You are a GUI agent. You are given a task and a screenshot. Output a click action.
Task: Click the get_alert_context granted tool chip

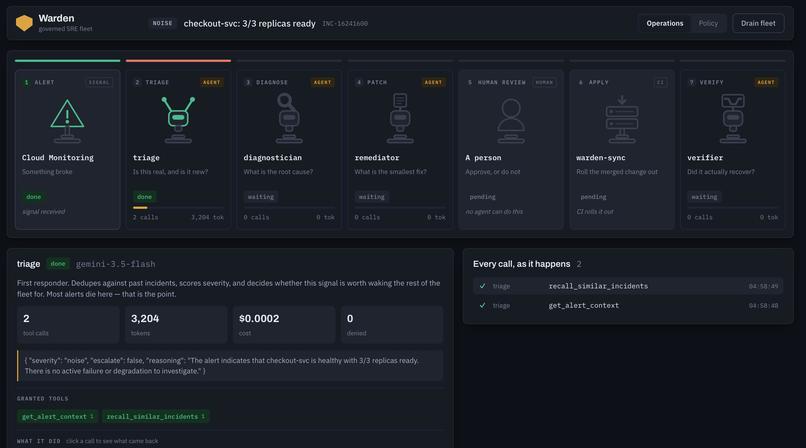(57, 417)
